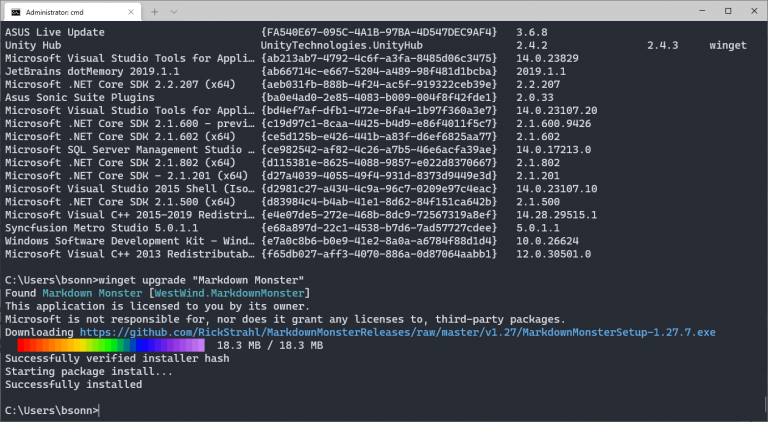
Task: Click 'Asus Sonic Suite Plugins' text
Action: click(x=80, y=97)
